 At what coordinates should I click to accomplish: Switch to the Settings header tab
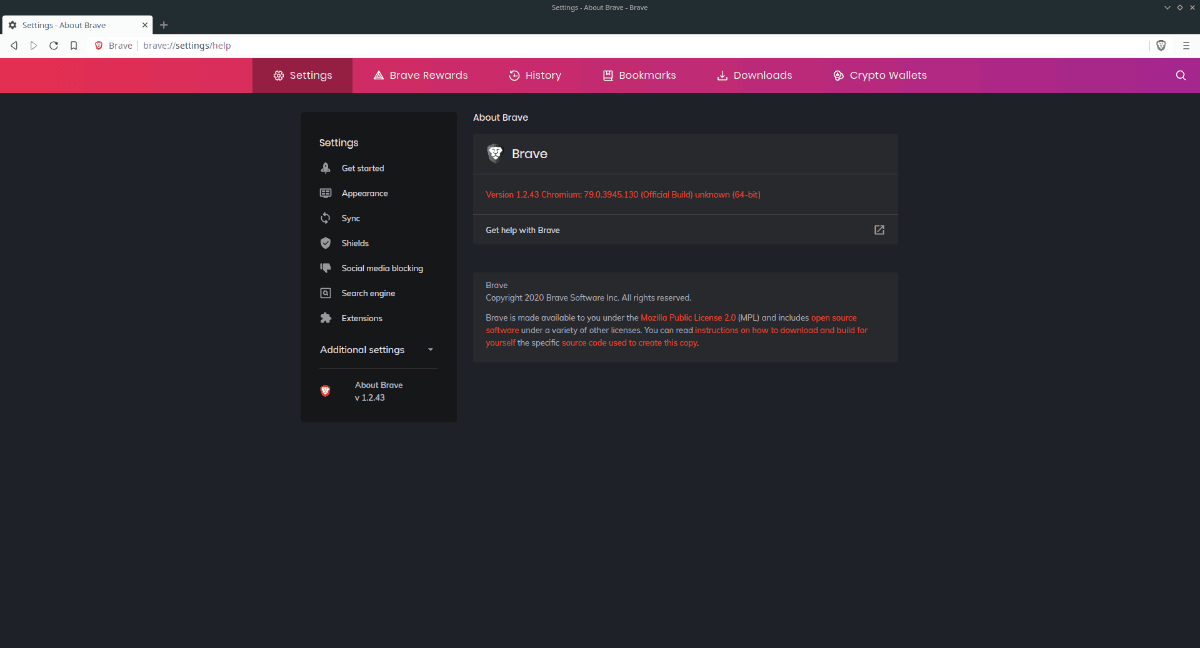tap(302, 75)
